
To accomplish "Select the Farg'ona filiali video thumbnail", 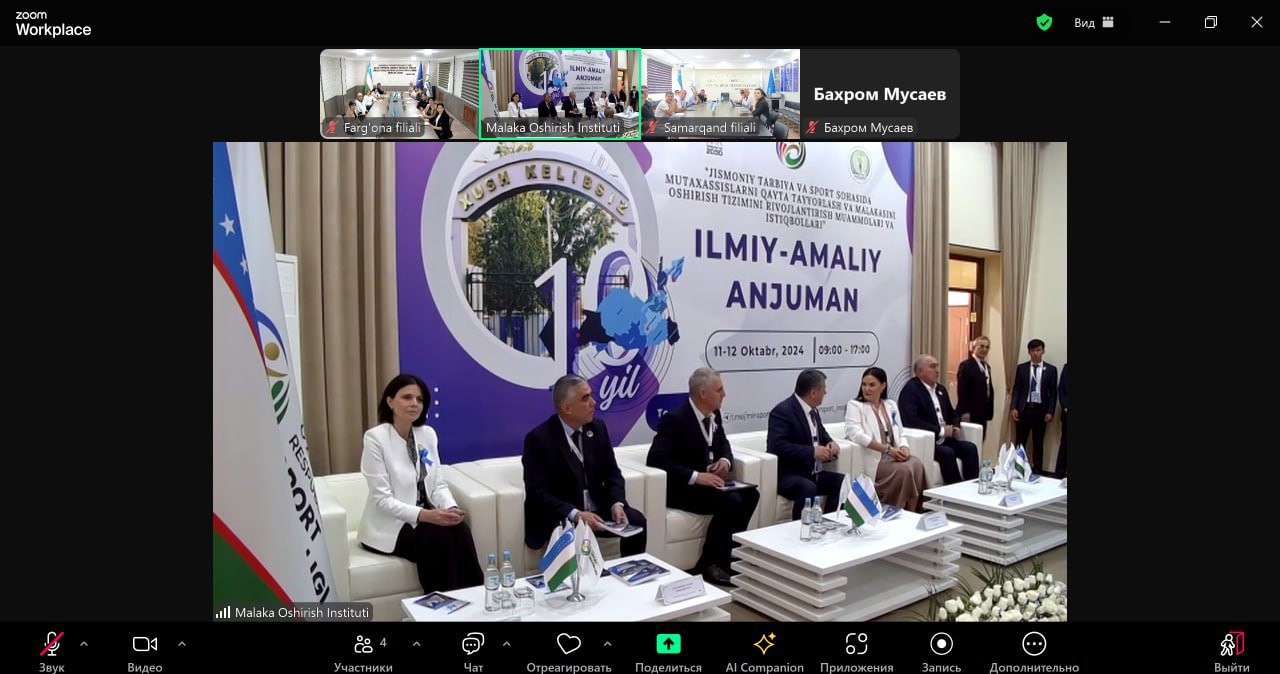I will tap(399, 94).
